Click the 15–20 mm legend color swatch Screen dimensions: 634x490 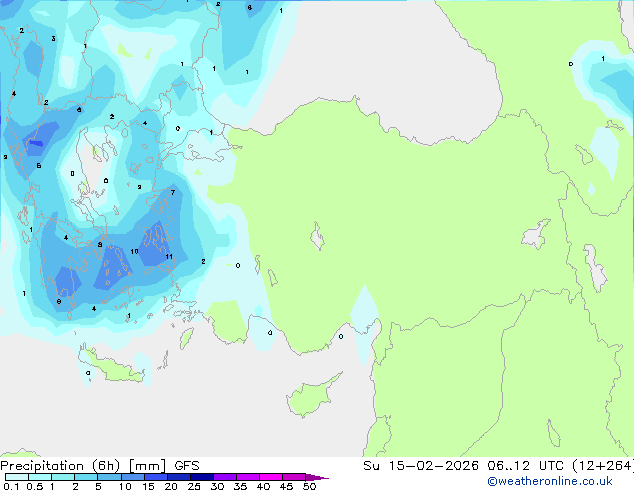click(156, 477)
